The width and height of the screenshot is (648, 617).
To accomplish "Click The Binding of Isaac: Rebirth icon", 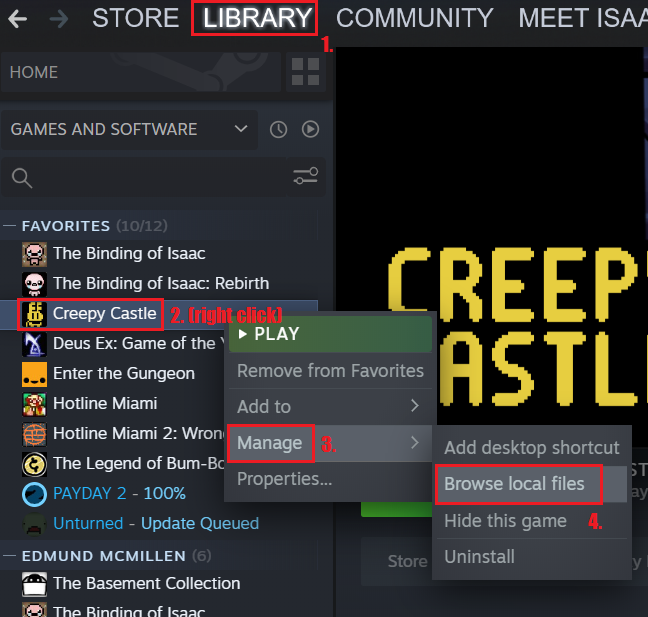I will pyautogui.click(x=34, y=284).
